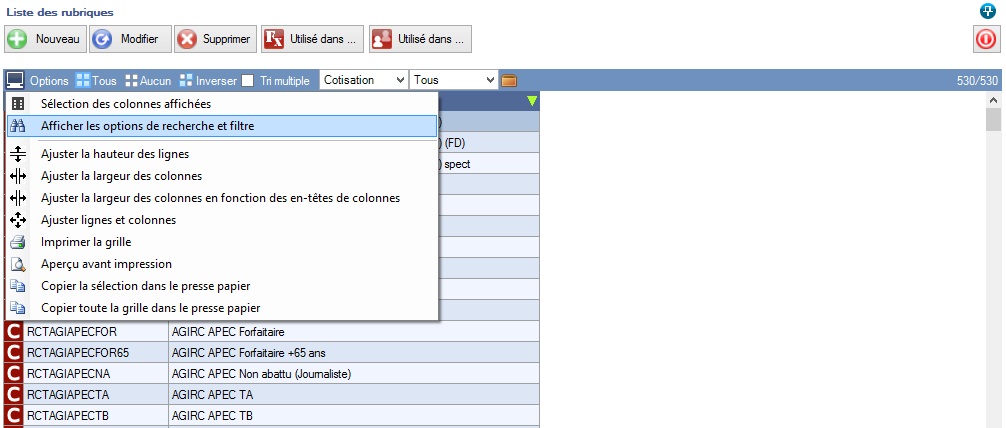The image size is (1006, 428).
Task: Select Aperçu avant impression
Action: (x=106, y=263)
